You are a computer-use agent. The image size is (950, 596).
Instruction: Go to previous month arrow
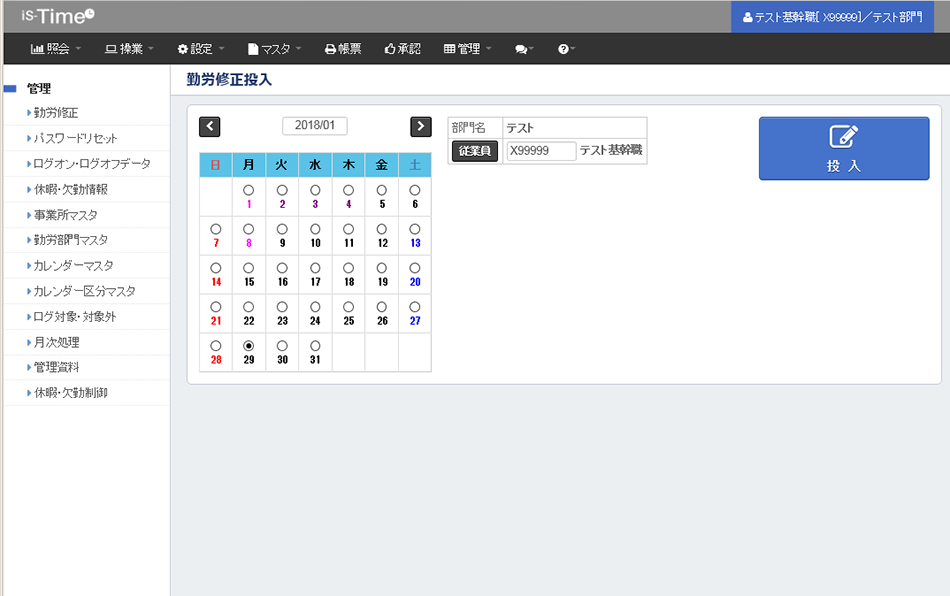(210, 127)
